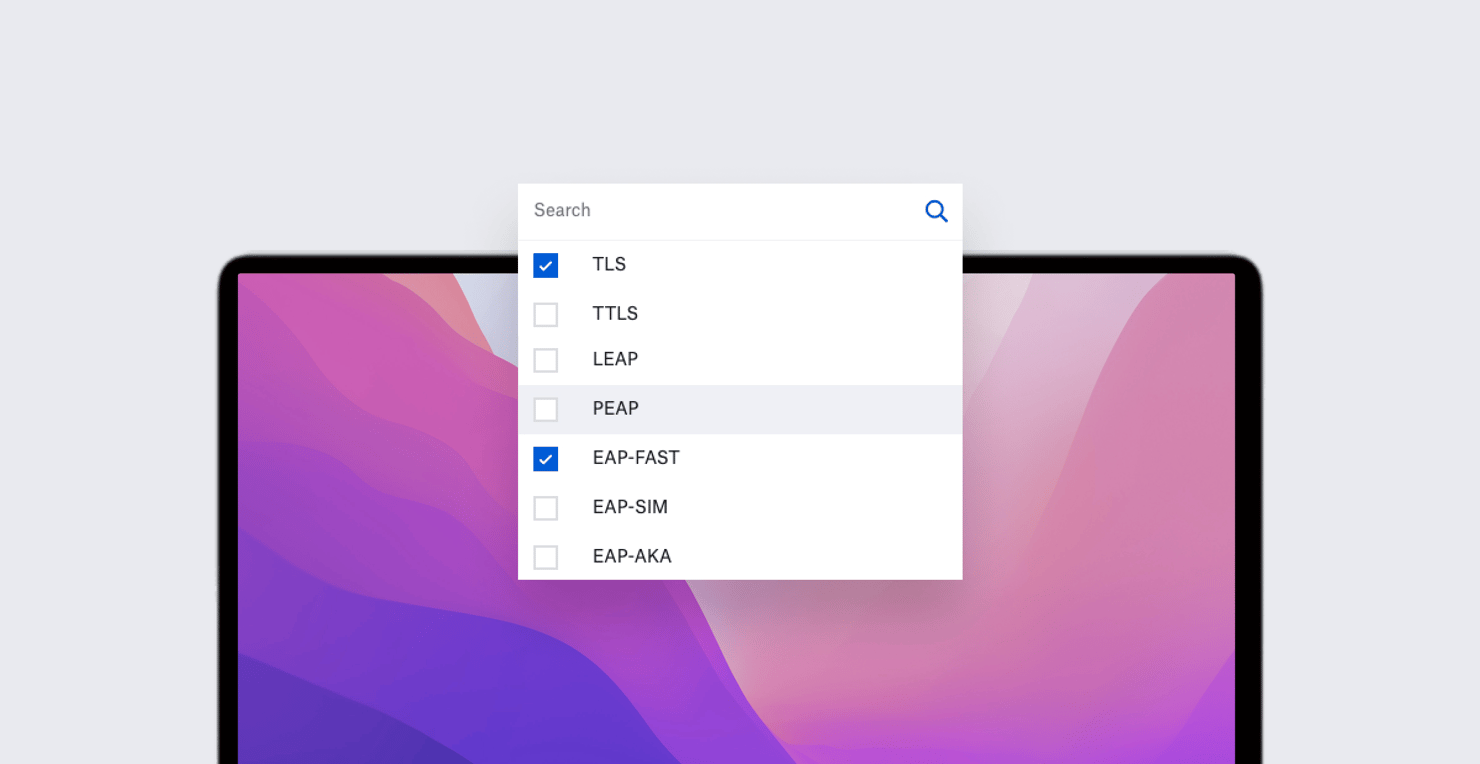This screenshot has height=764, width=1480.
Task: Select the EAP-AKA checkbox
Action: (x=545, y=557)
